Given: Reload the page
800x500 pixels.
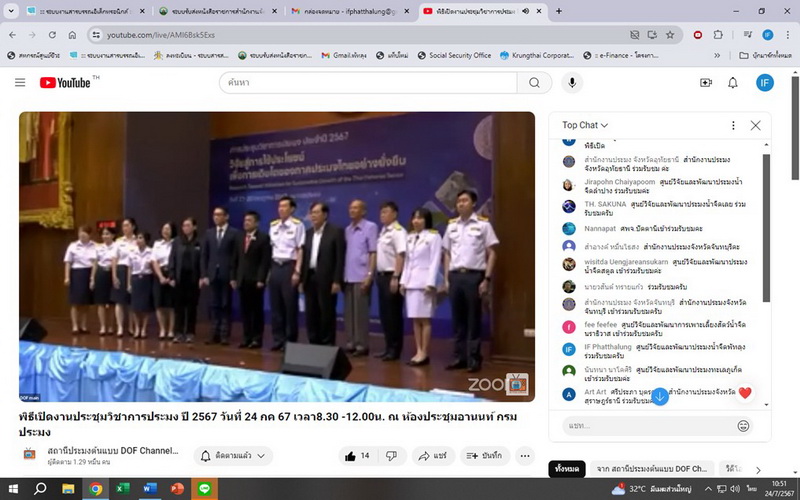Looking at the screenshot, I should click(52, 35).
